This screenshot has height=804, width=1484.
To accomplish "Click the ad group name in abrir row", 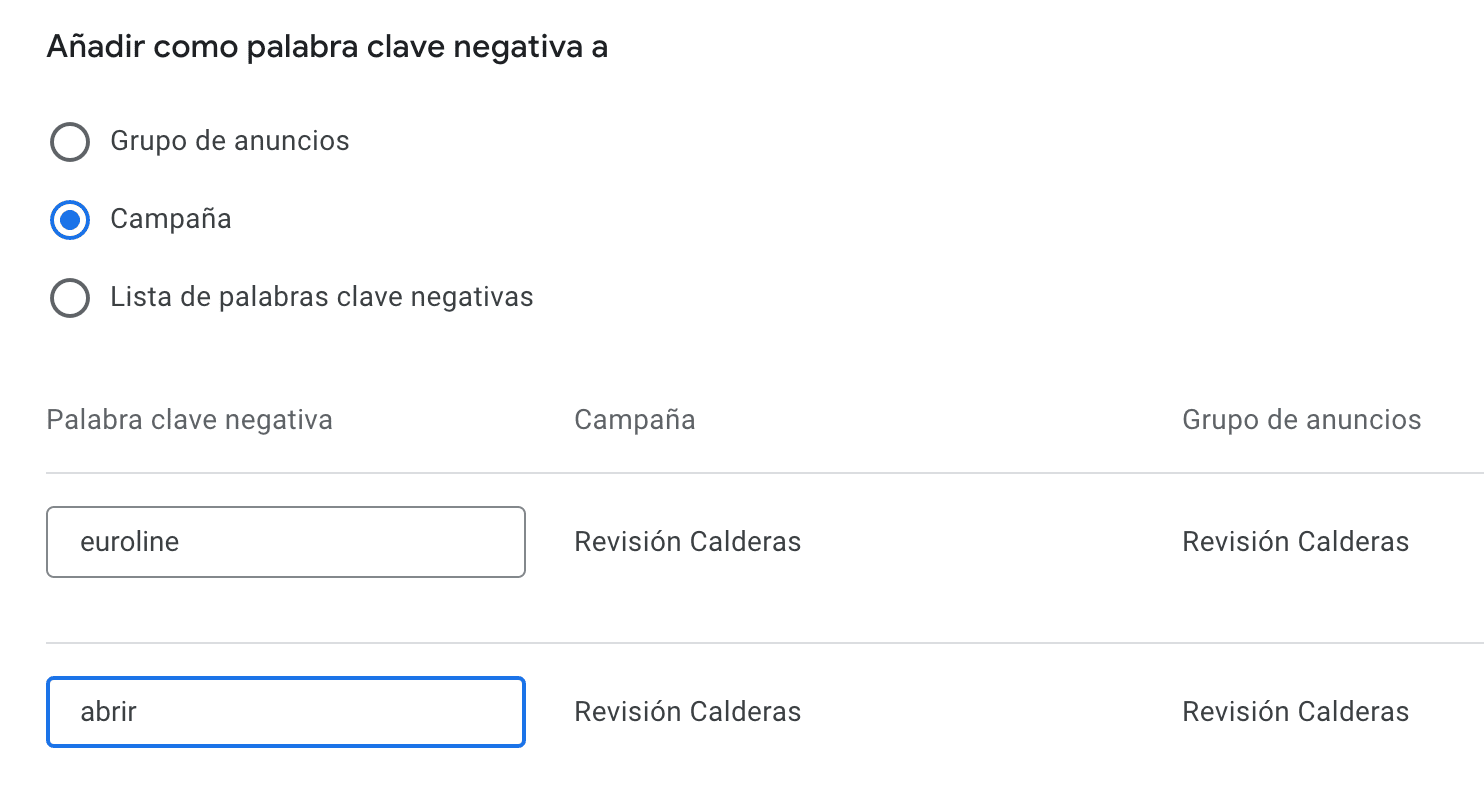I will pyautogui.click(x=1295, y=712).
